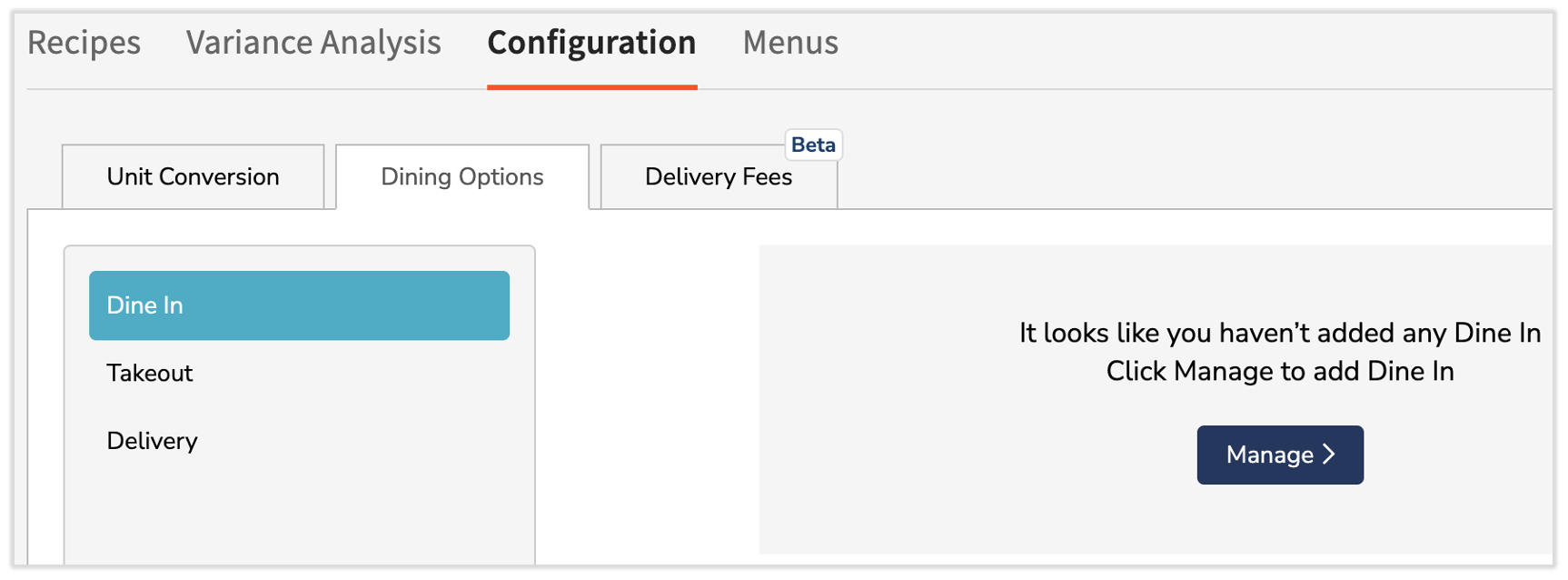Image resolution: width=1568 pixels, height=580 pixels.
Task: Pick Delivery in the dining options list
Action: [152, 441]
